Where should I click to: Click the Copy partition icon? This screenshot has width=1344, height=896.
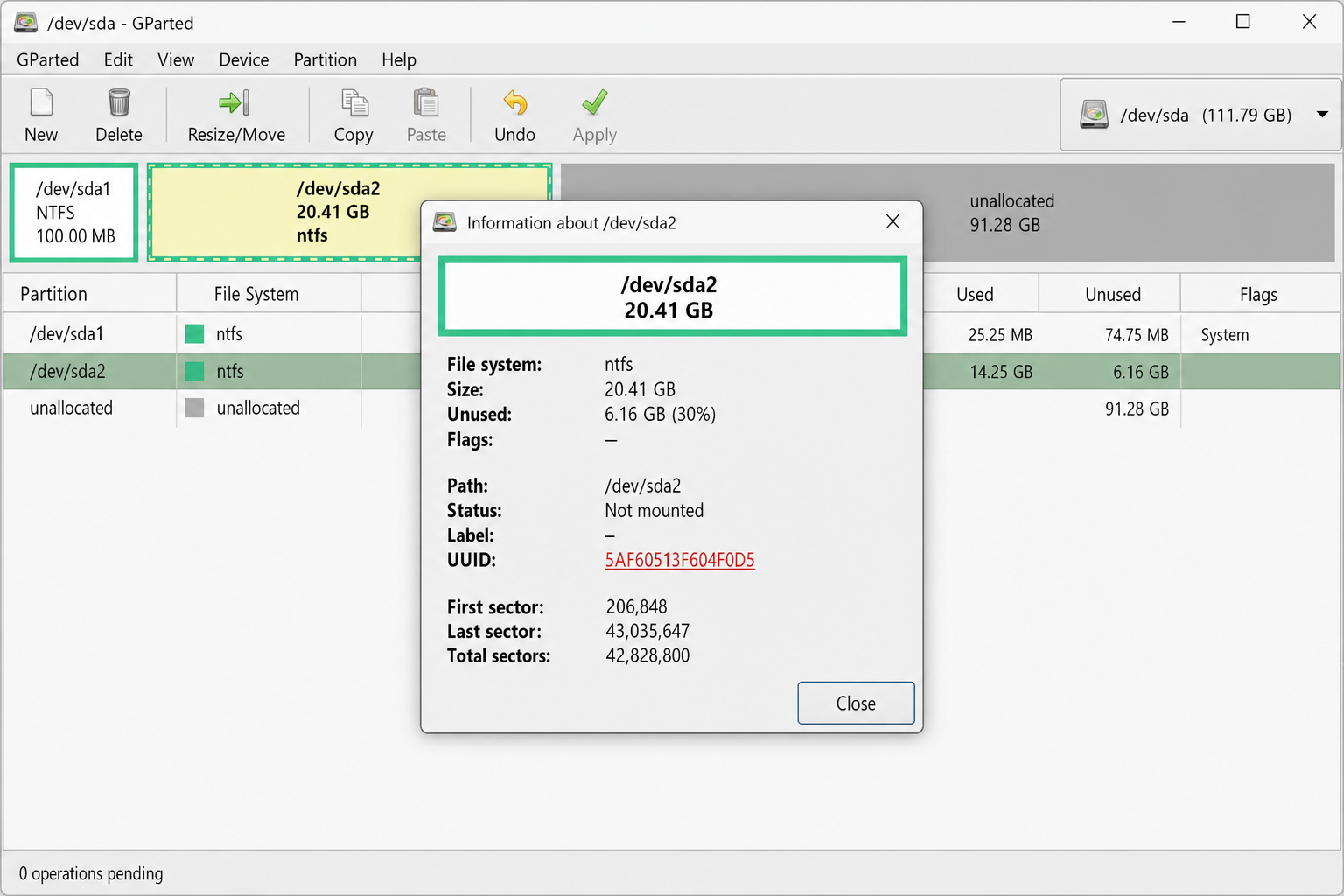tap(354, 102)
